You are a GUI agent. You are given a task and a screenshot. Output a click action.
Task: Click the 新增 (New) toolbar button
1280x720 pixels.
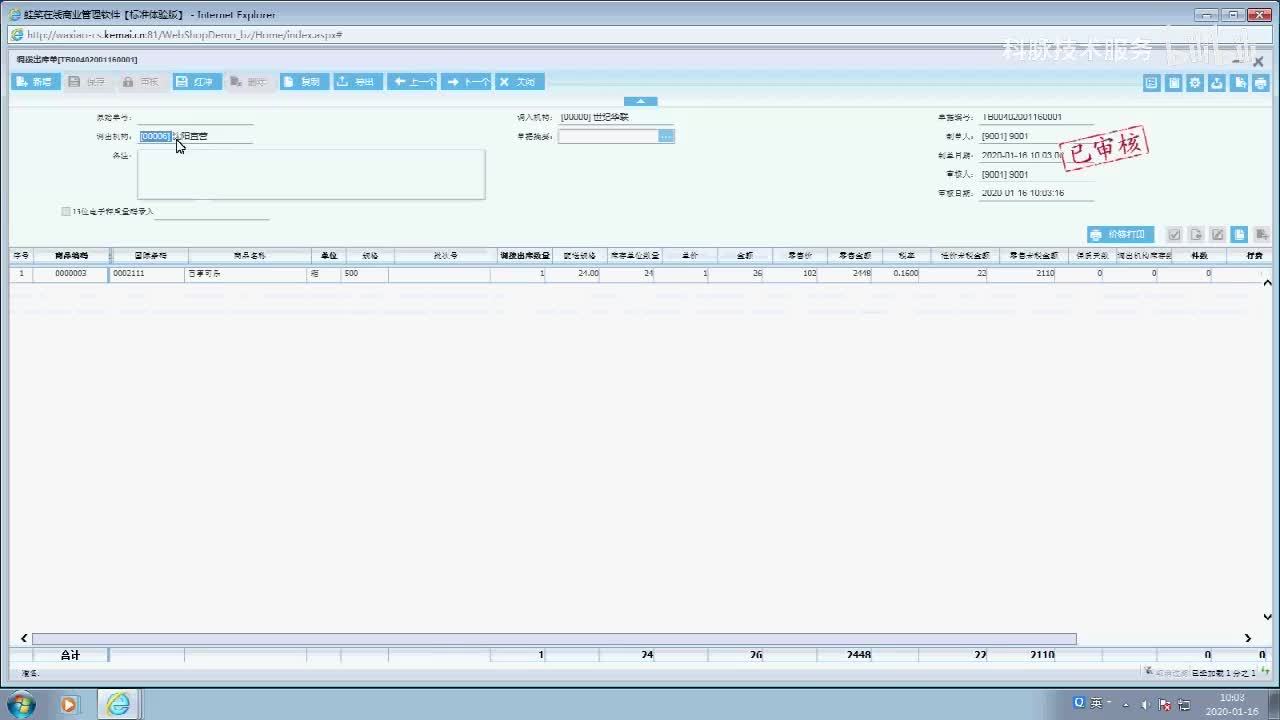35,82
